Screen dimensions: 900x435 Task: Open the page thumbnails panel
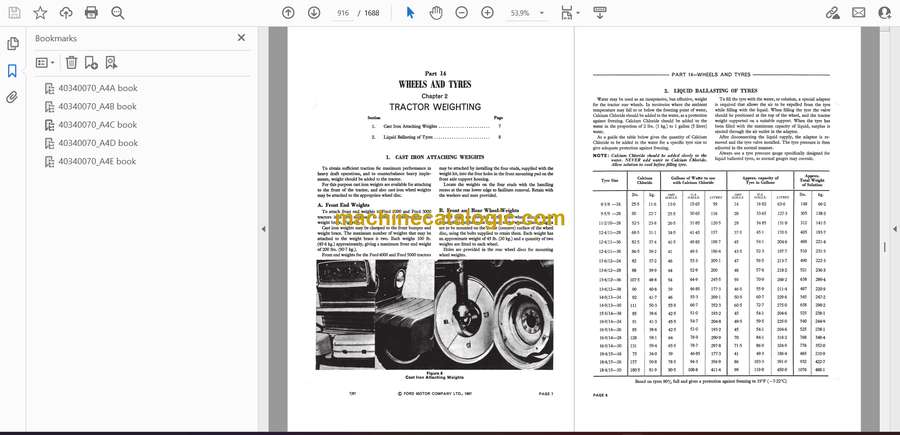pos(12,44)
